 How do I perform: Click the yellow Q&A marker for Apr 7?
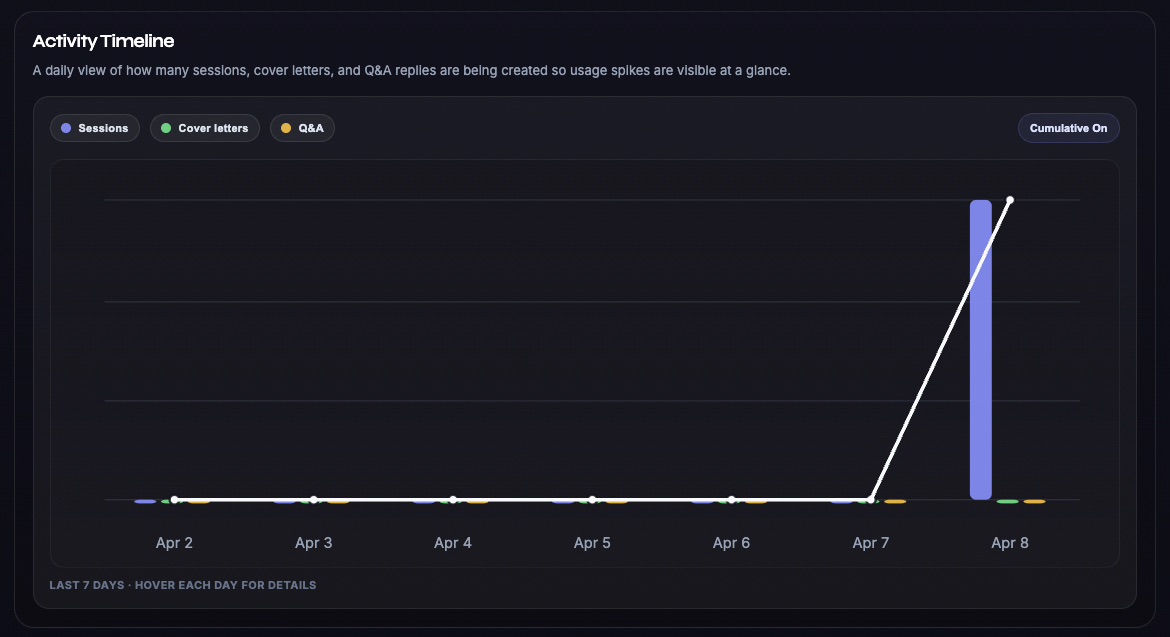click(895, 501)
